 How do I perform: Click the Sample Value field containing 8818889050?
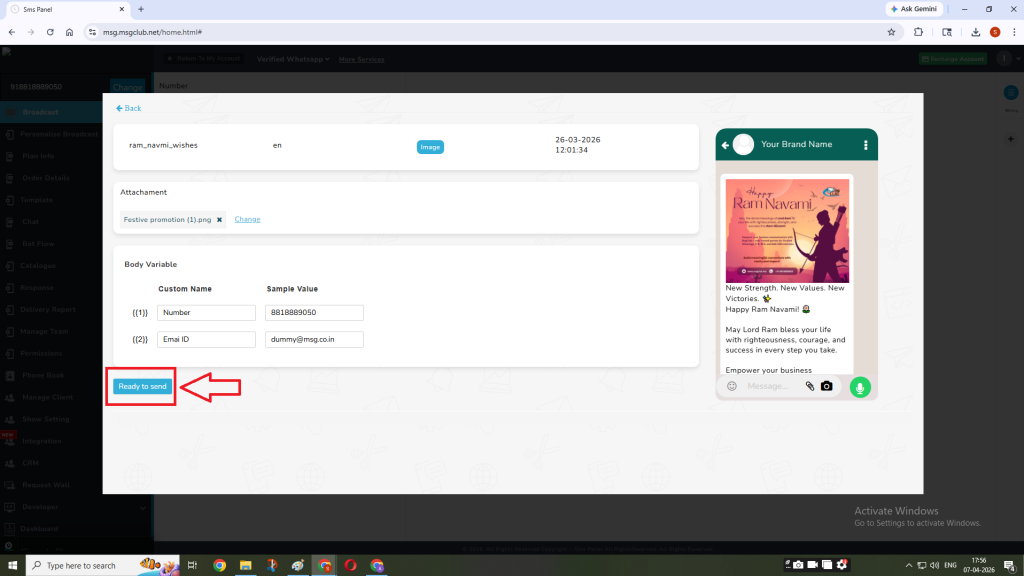(x=314, y=312)
